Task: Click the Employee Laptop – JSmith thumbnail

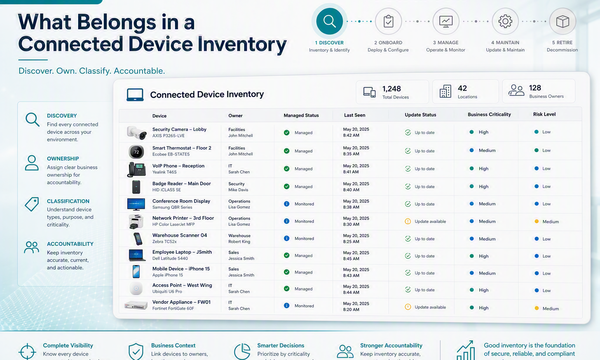Action: coord(136,255)
